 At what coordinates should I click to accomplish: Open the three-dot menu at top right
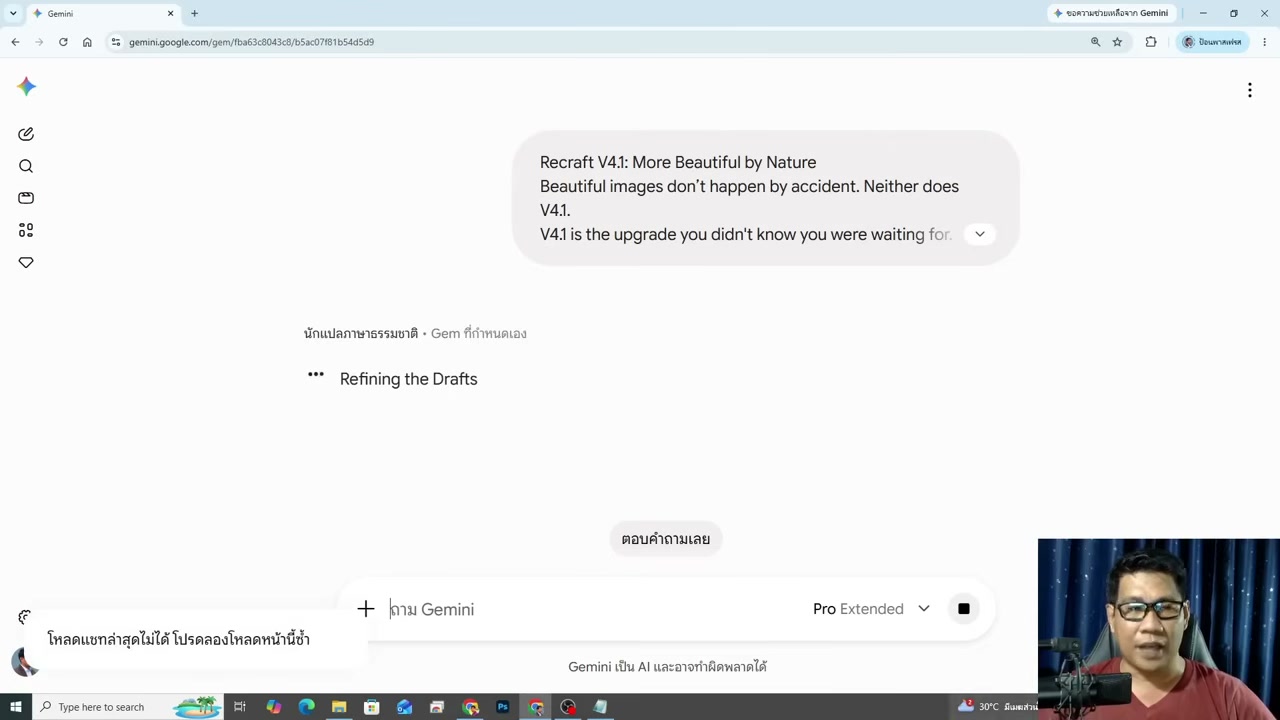point(1249,91)
